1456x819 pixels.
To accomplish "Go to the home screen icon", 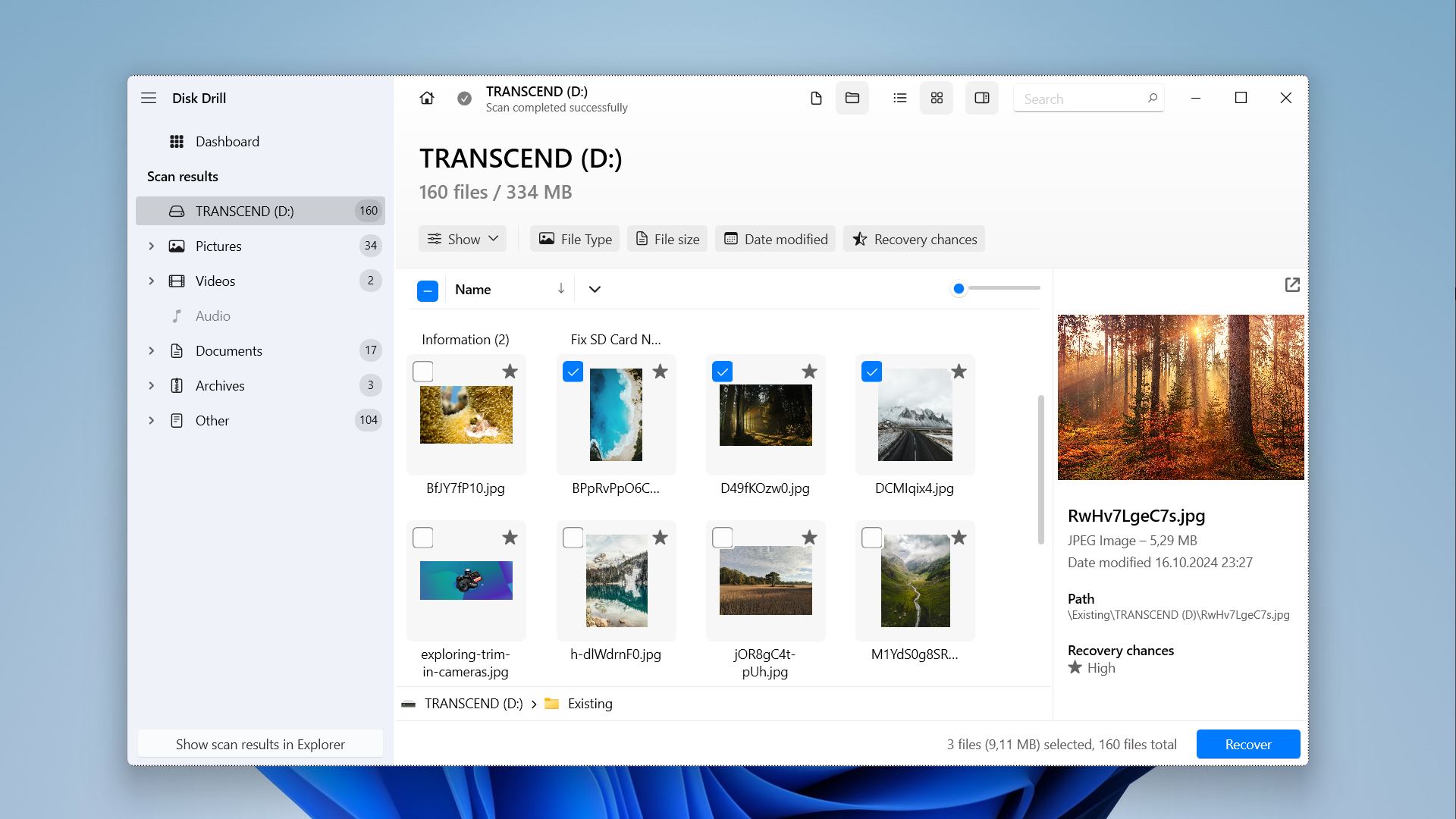I will pos(427,98).
